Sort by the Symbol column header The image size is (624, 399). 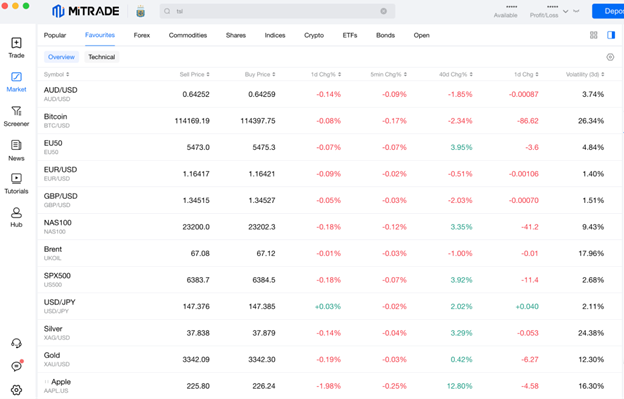[56, 74]
